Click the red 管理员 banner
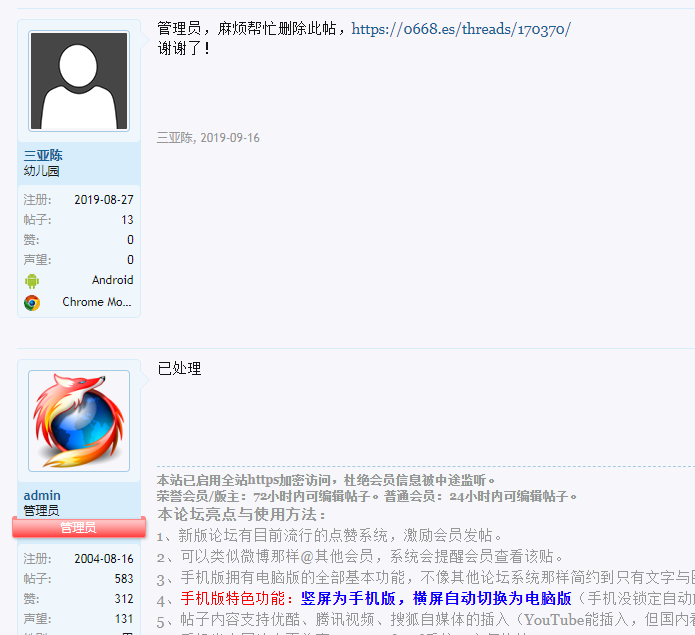695x635 pixels. point(78,527)
